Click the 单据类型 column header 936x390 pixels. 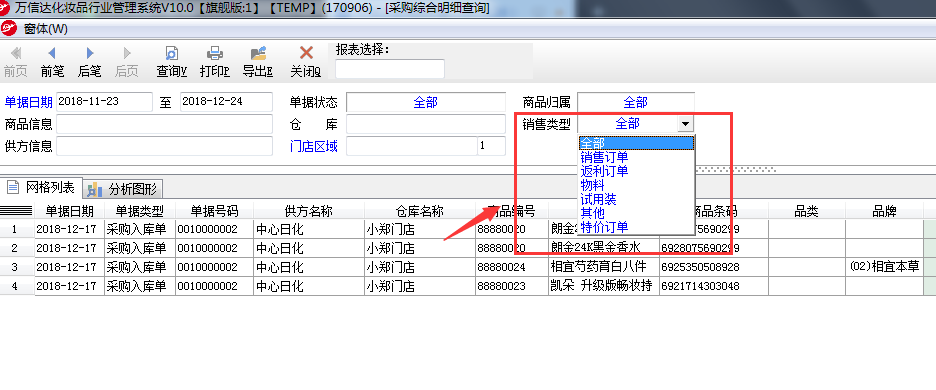[x=140, y=211]
